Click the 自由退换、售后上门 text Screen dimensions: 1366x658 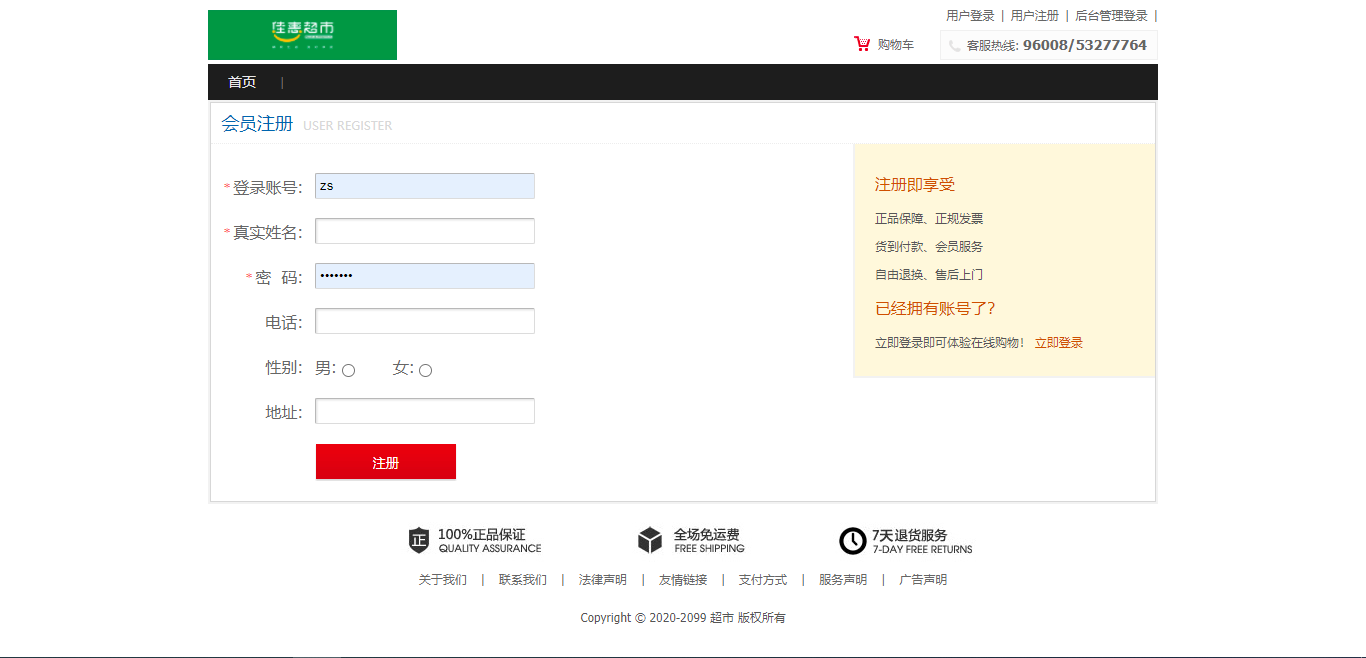(x=929, y=275)
